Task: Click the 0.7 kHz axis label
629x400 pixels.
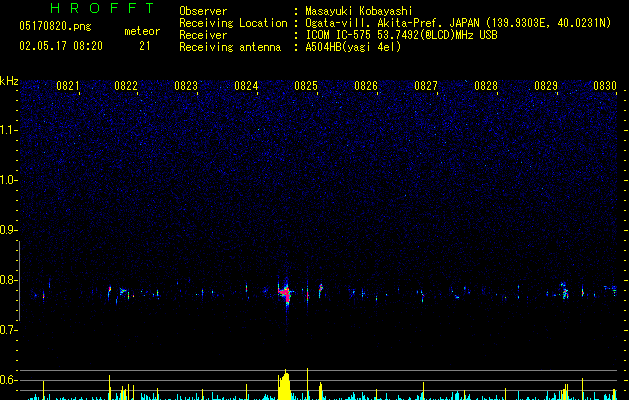Action: coord(9,330)
